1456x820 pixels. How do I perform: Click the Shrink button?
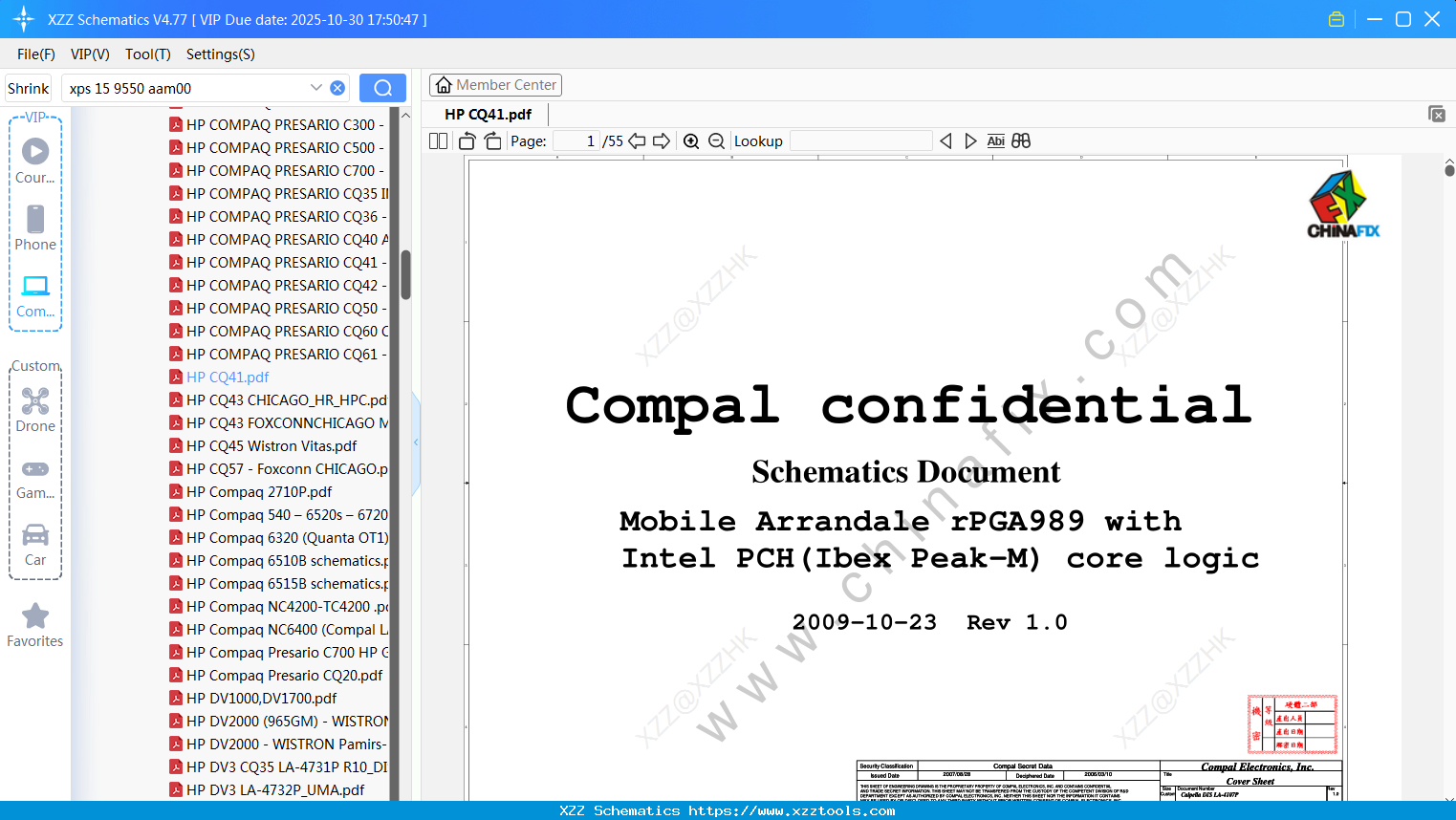(29, 88)
